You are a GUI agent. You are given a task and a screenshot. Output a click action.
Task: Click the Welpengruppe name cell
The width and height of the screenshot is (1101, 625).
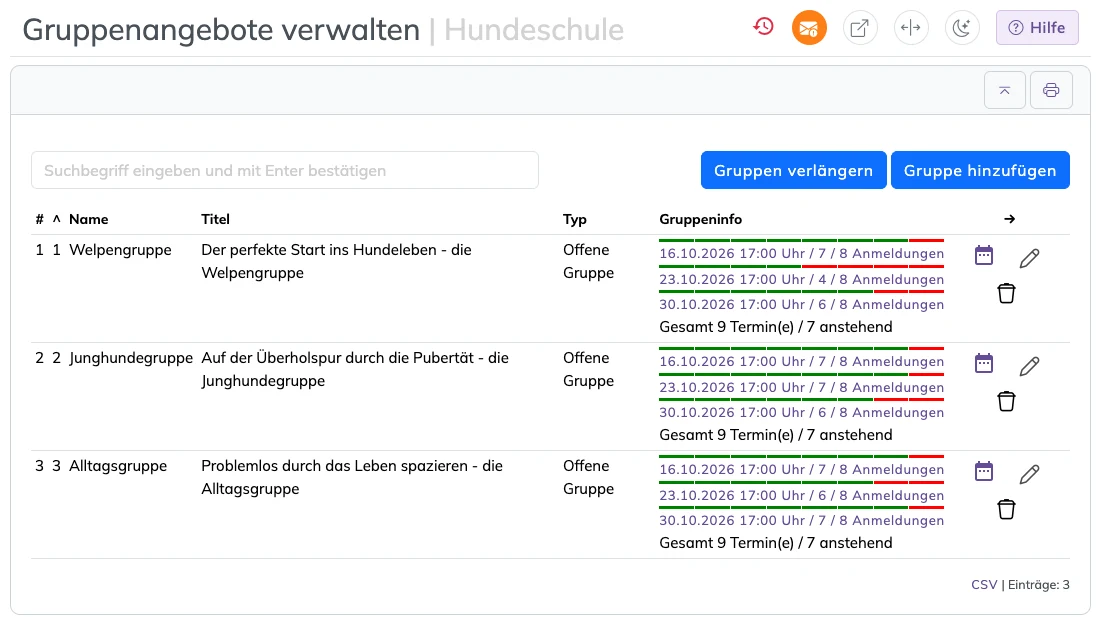pos(120,250)
